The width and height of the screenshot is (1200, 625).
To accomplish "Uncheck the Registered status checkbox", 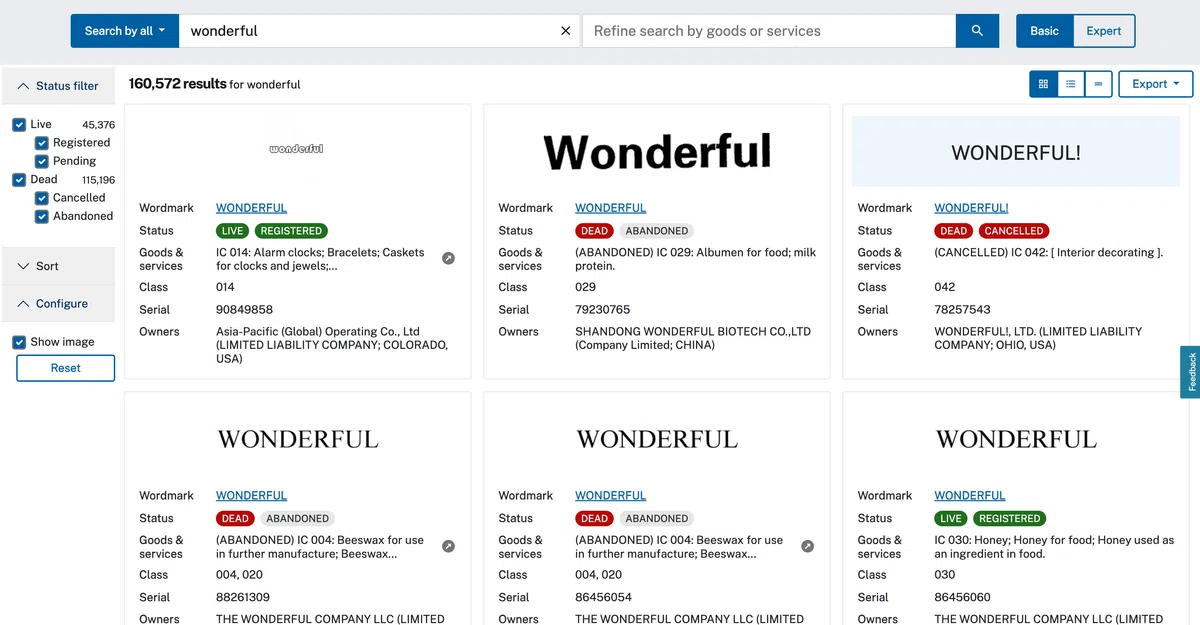I will click(x=42, y=143).
